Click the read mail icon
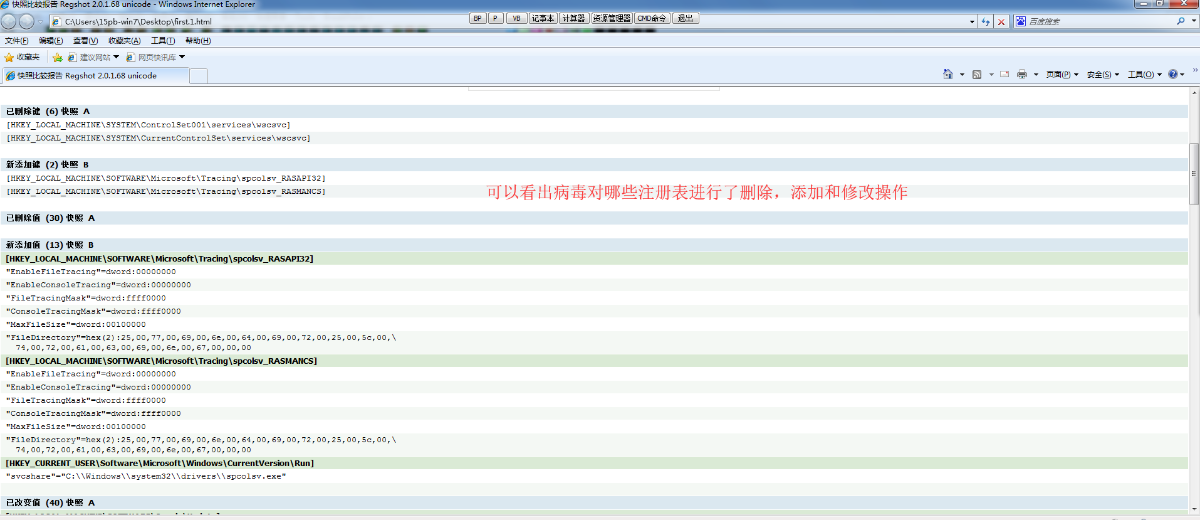This screenshot has width=1200, height=520. click(x=1005, y=75)
